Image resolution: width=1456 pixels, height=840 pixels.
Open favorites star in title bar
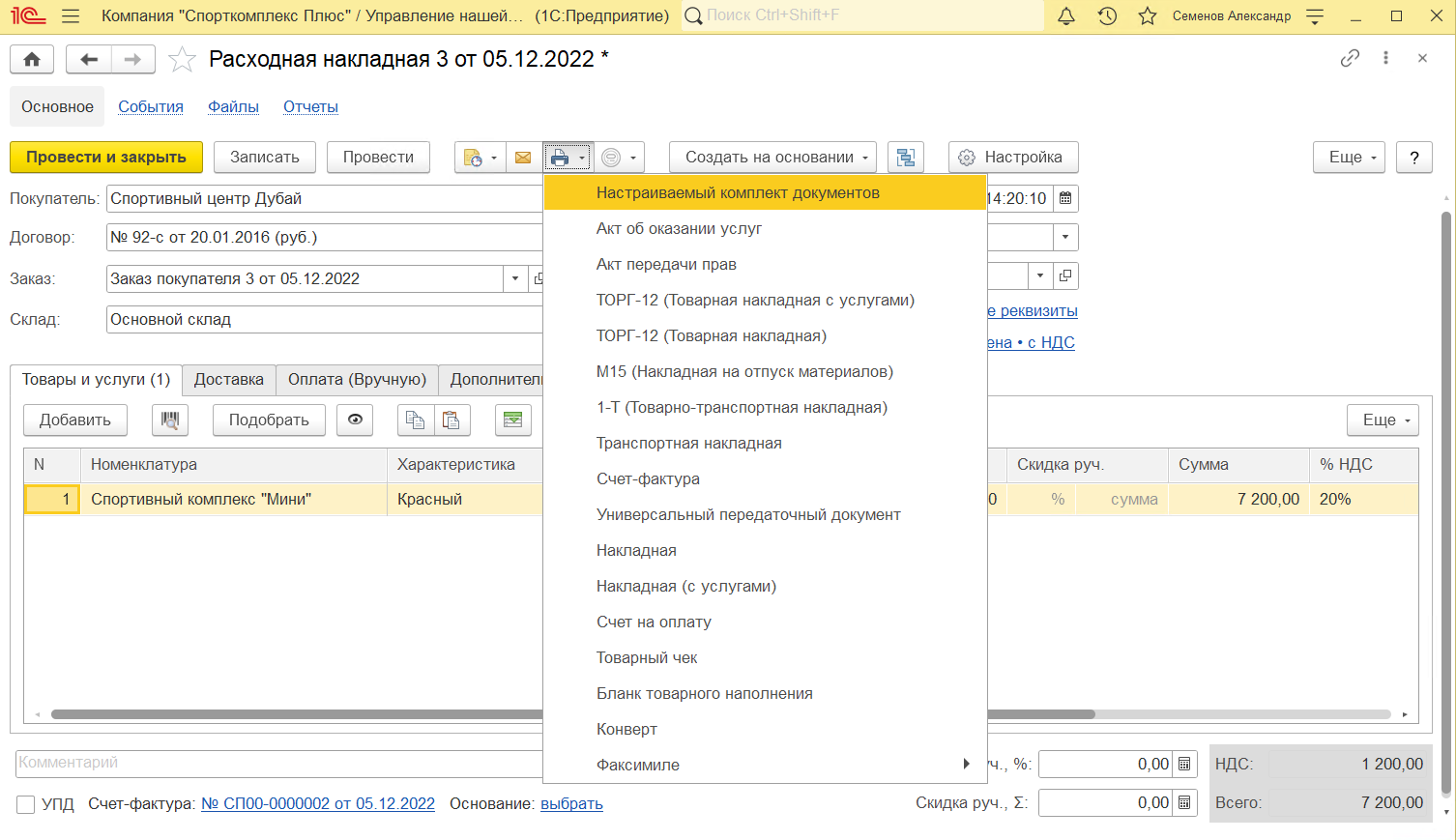tap(1148, 16)
